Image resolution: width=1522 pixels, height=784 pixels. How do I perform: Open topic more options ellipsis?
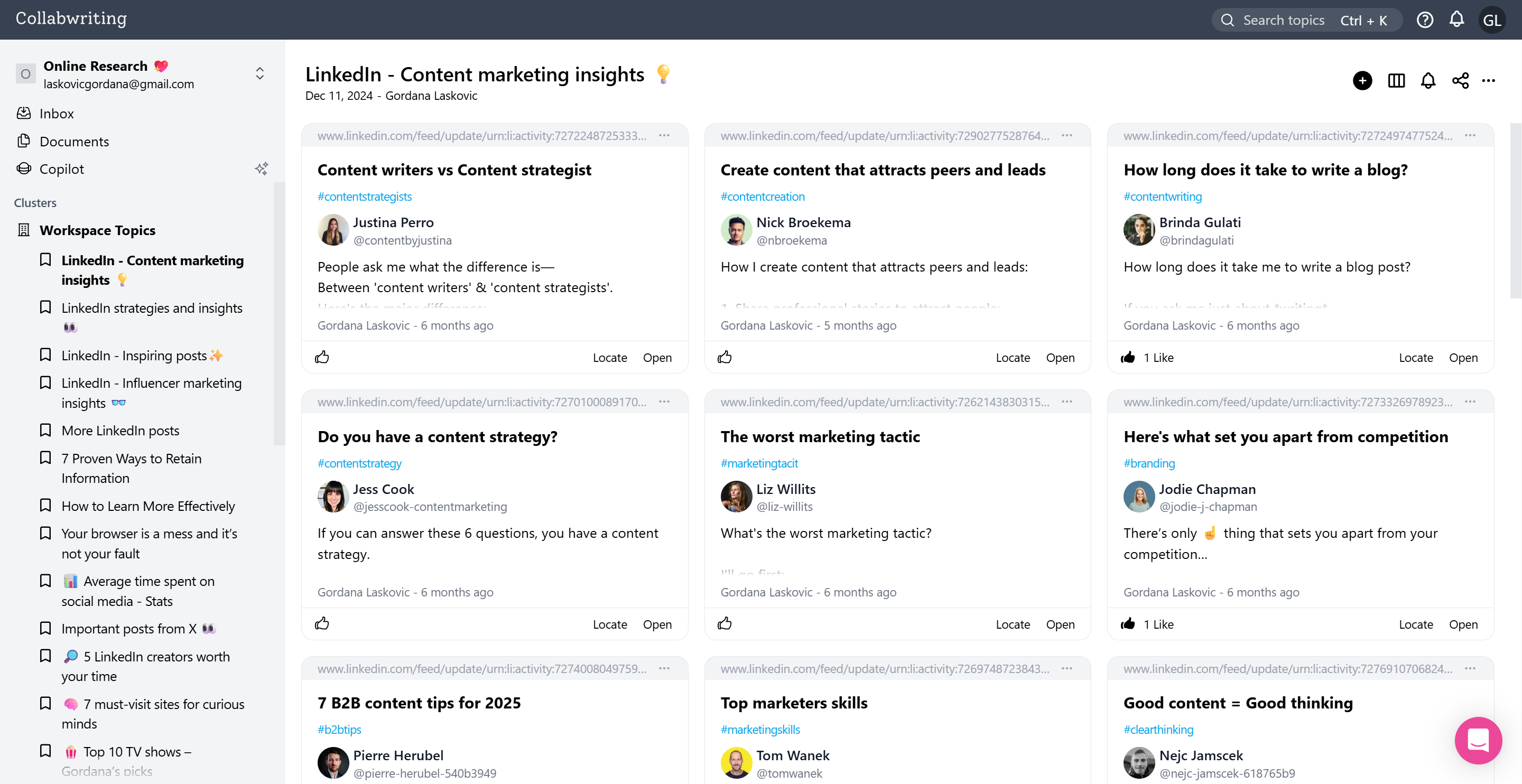point(1488,80)
